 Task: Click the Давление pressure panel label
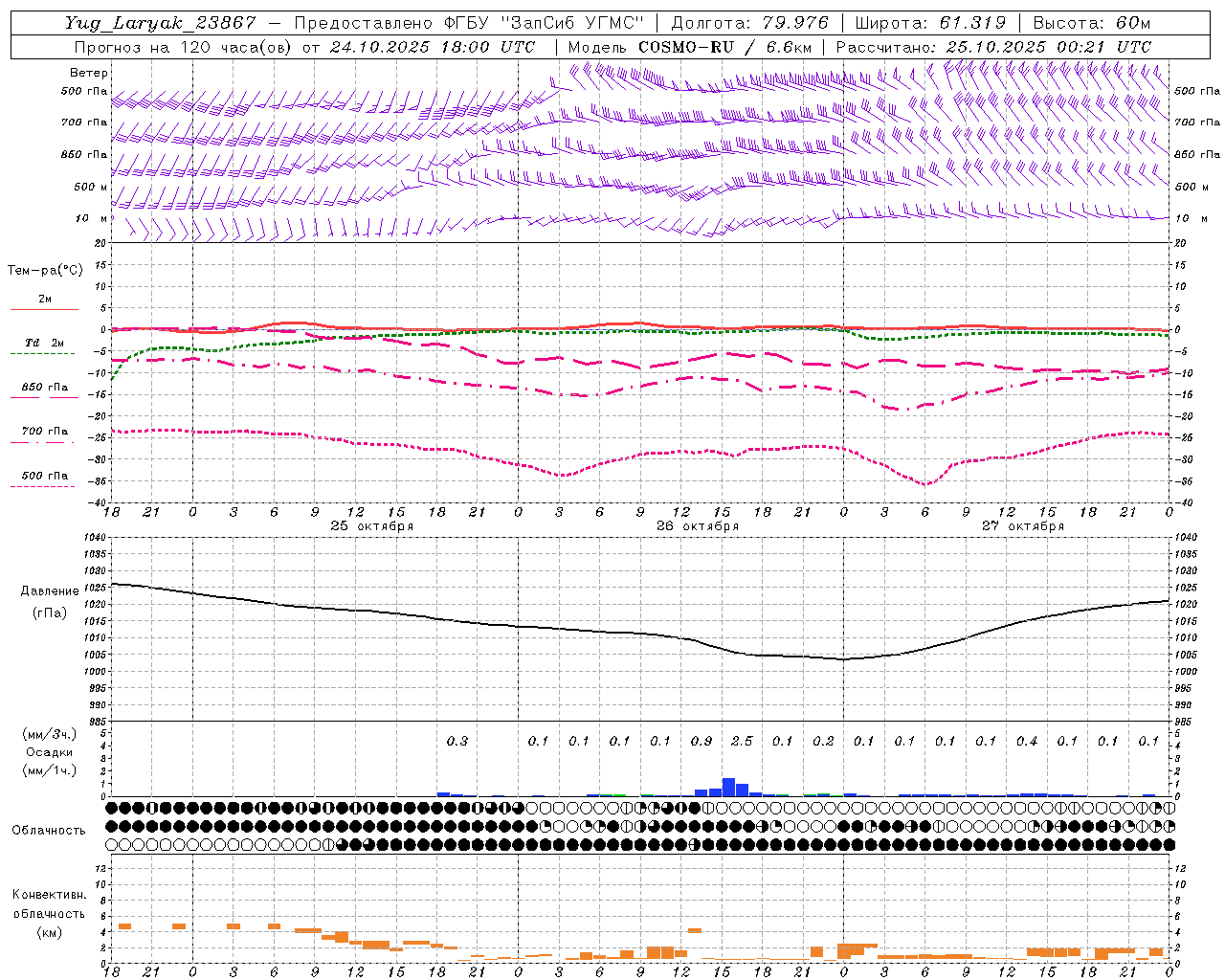pos(50,591)
